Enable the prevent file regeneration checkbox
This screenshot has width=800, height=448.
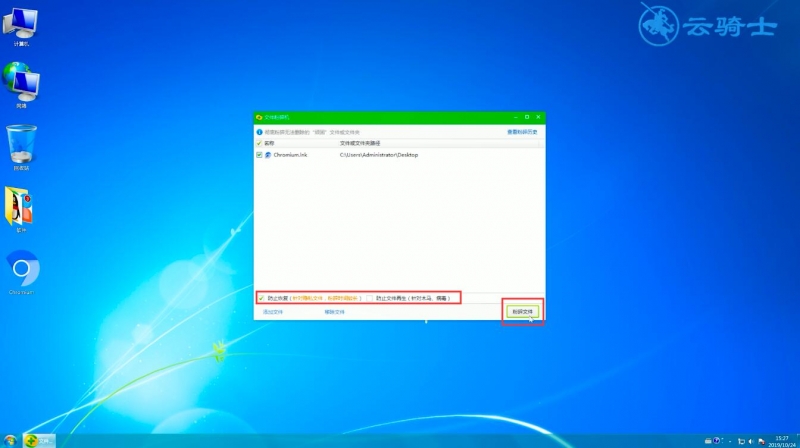click(x=369, y=298)
